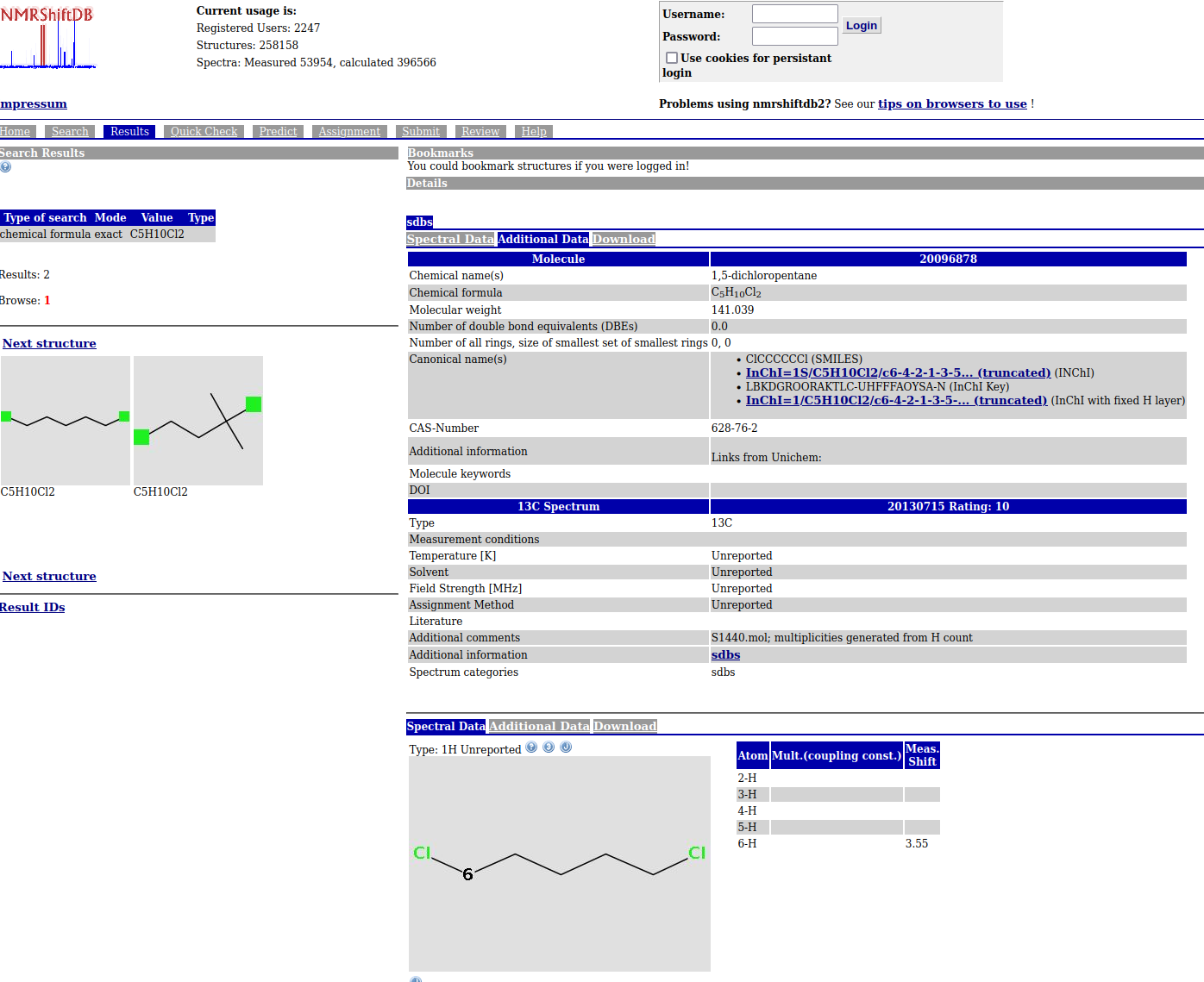1204x982 pixels.
Task: Open the Quick Check tab
Action: [204, 132]
